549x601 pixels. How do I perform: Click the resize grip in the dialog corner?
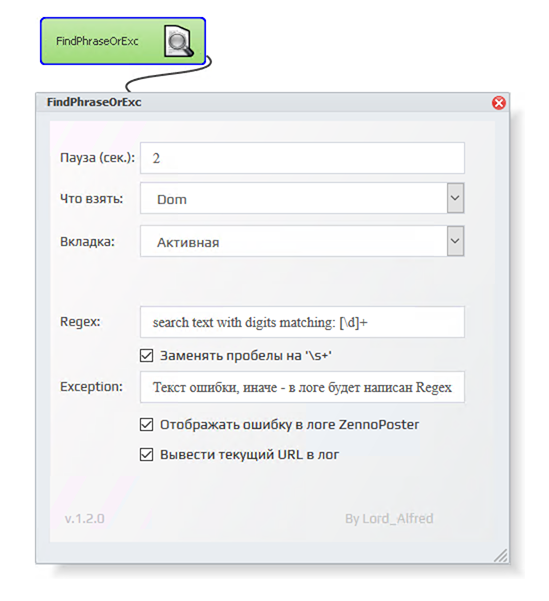click(x=501, y=555)
